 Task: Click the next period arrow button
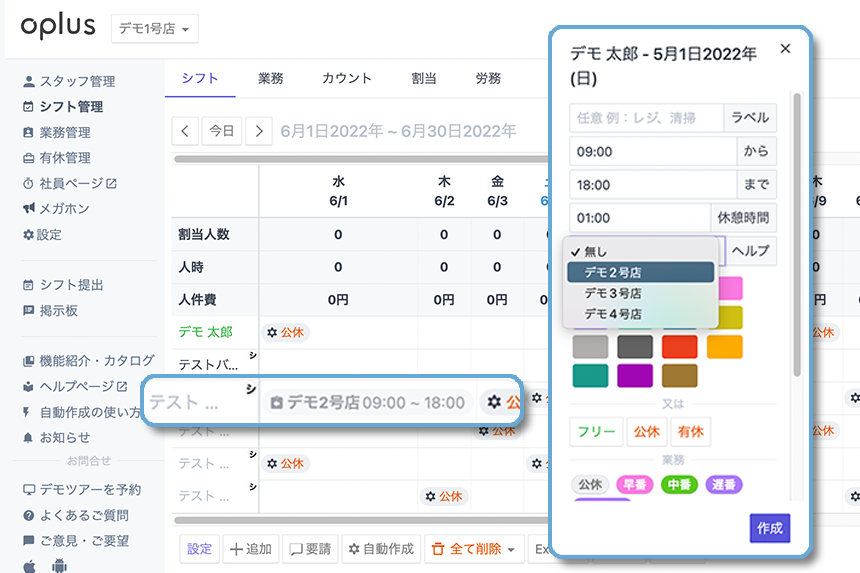point(259,131)
